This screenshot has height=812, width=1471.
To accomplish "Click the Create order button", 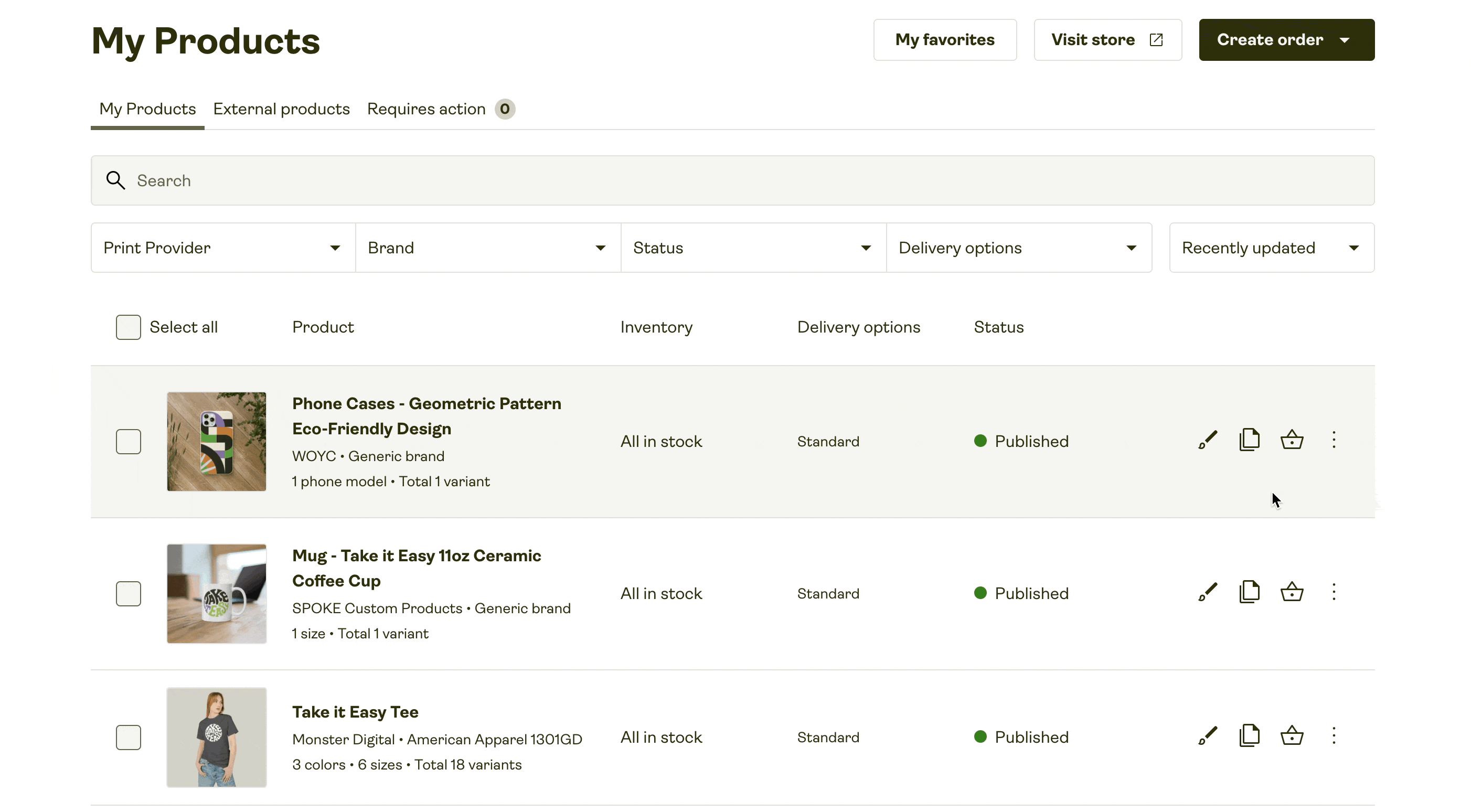I will pyautogui.click(x=1286, y=39).
